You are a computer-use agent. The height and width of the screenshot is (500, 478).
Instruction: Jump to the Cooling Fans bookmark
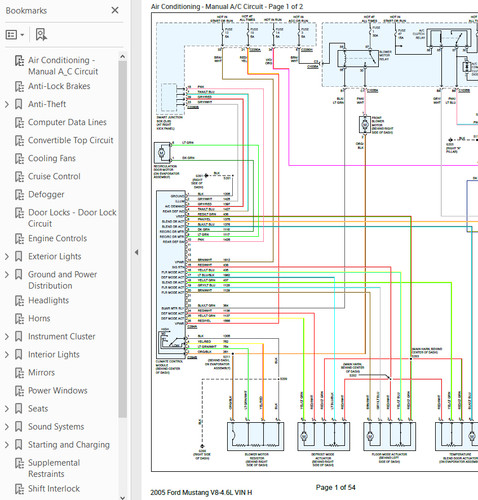pos(52,158)
